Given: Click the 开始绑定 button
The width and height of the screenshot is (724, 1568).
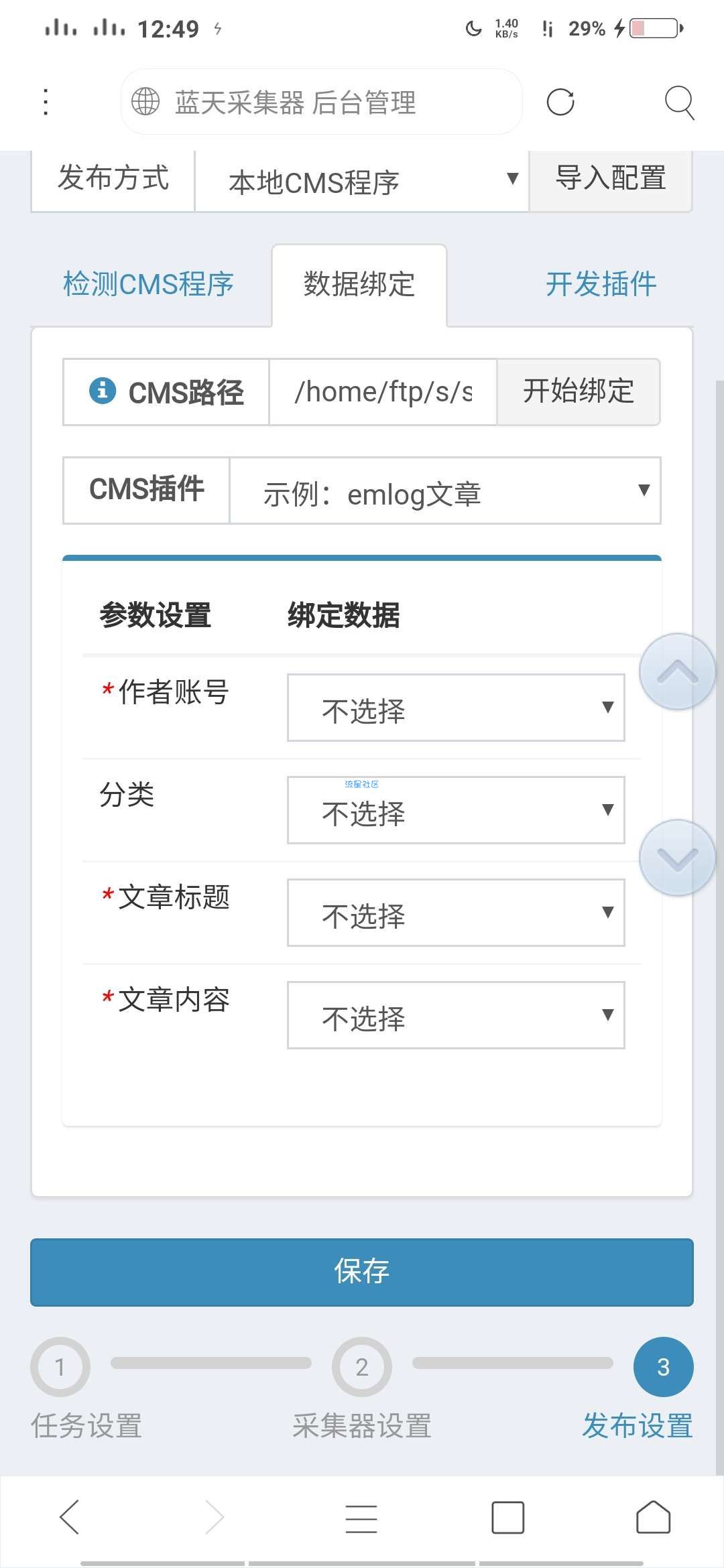Looking at the screenshot, I should coord(579,391).
